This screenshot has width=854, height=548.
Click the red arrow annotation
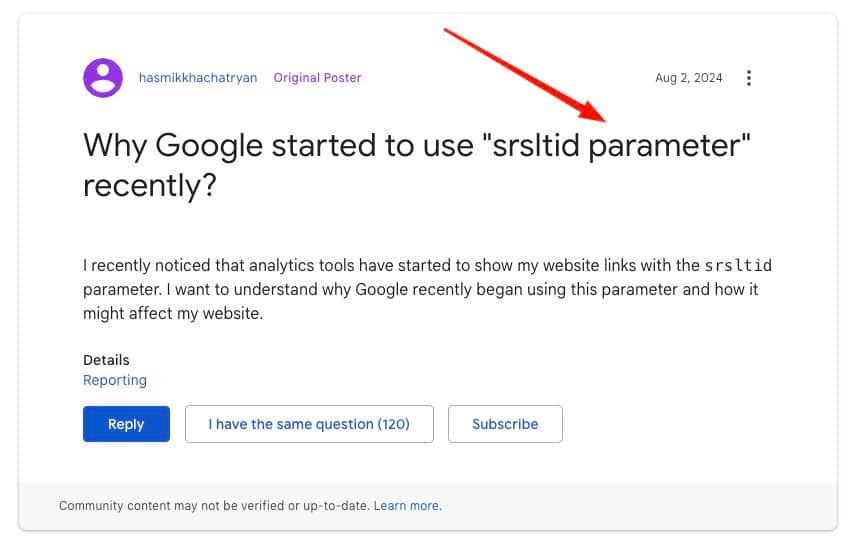pyautogui.click(x=524, y=75)
